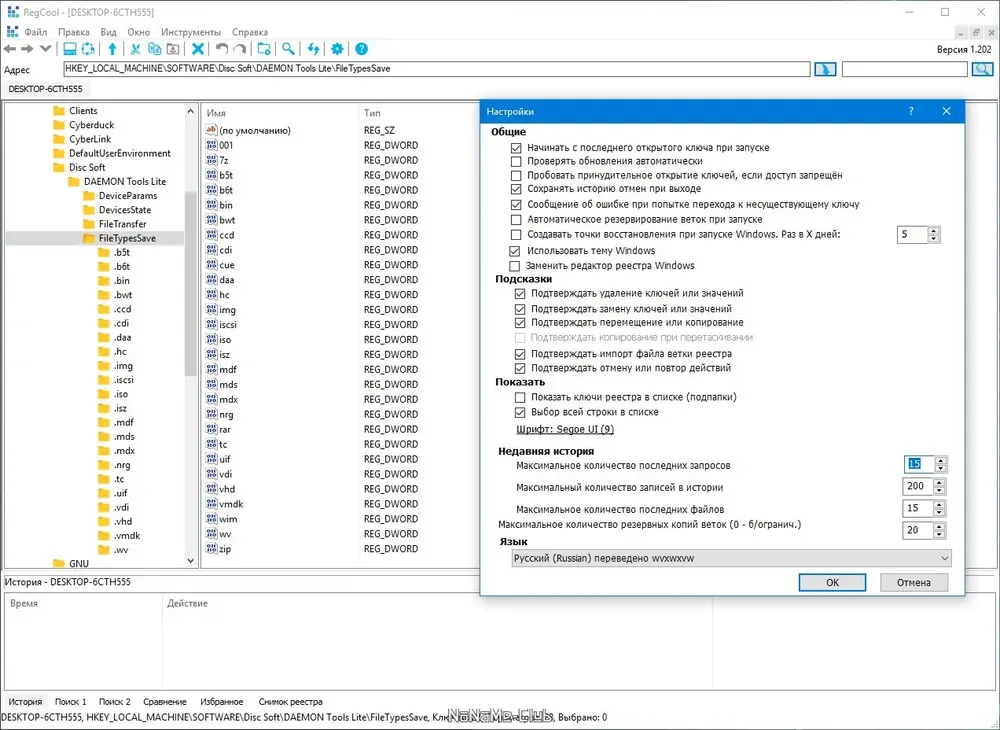Screen dimensions: 1000x730
Task: Increase записей в истории spinner value
Action: click(x=939, y=483)
